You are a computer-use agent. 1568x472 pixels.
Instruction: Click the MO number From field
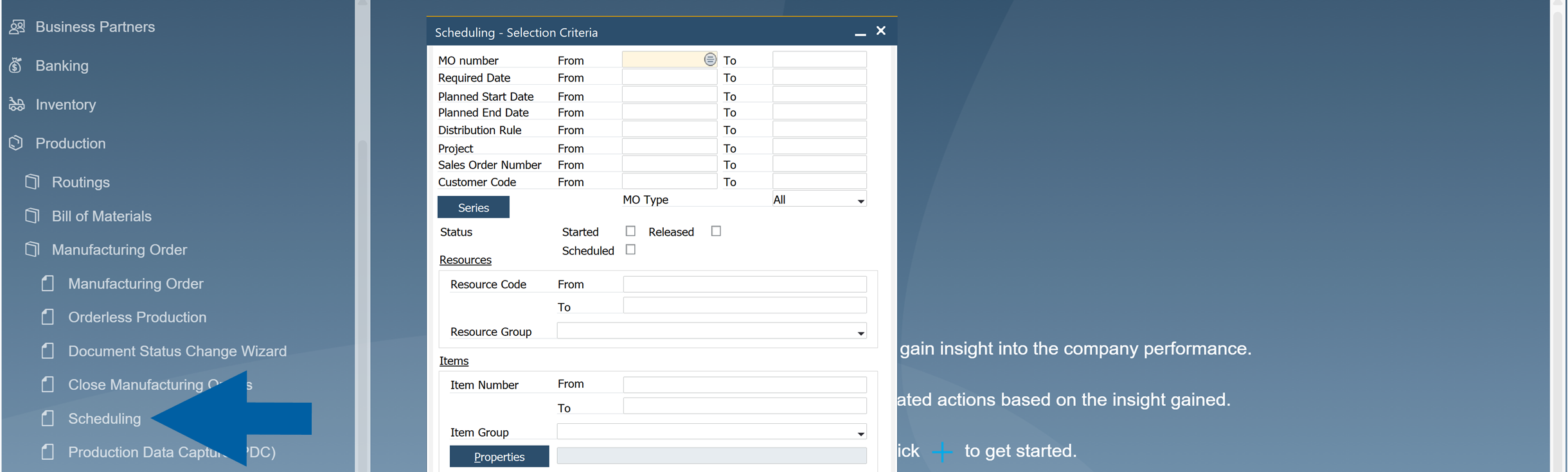click(669, 60)
